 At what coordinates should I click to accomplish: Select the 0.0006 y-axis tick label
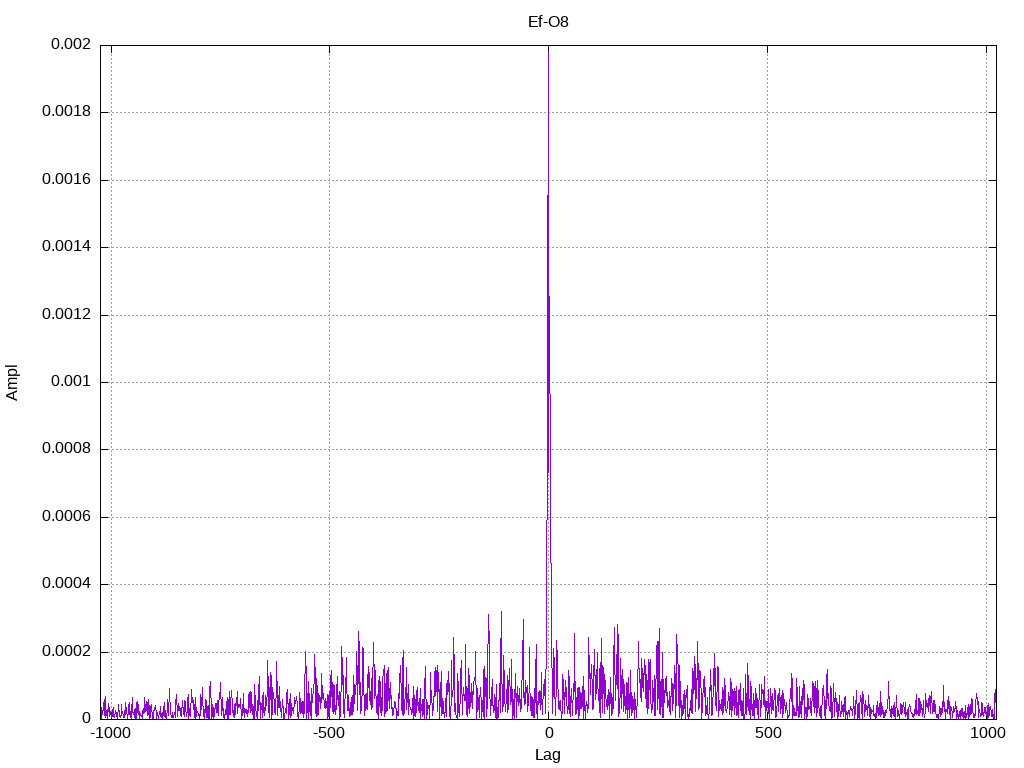(x=66, y=517)
